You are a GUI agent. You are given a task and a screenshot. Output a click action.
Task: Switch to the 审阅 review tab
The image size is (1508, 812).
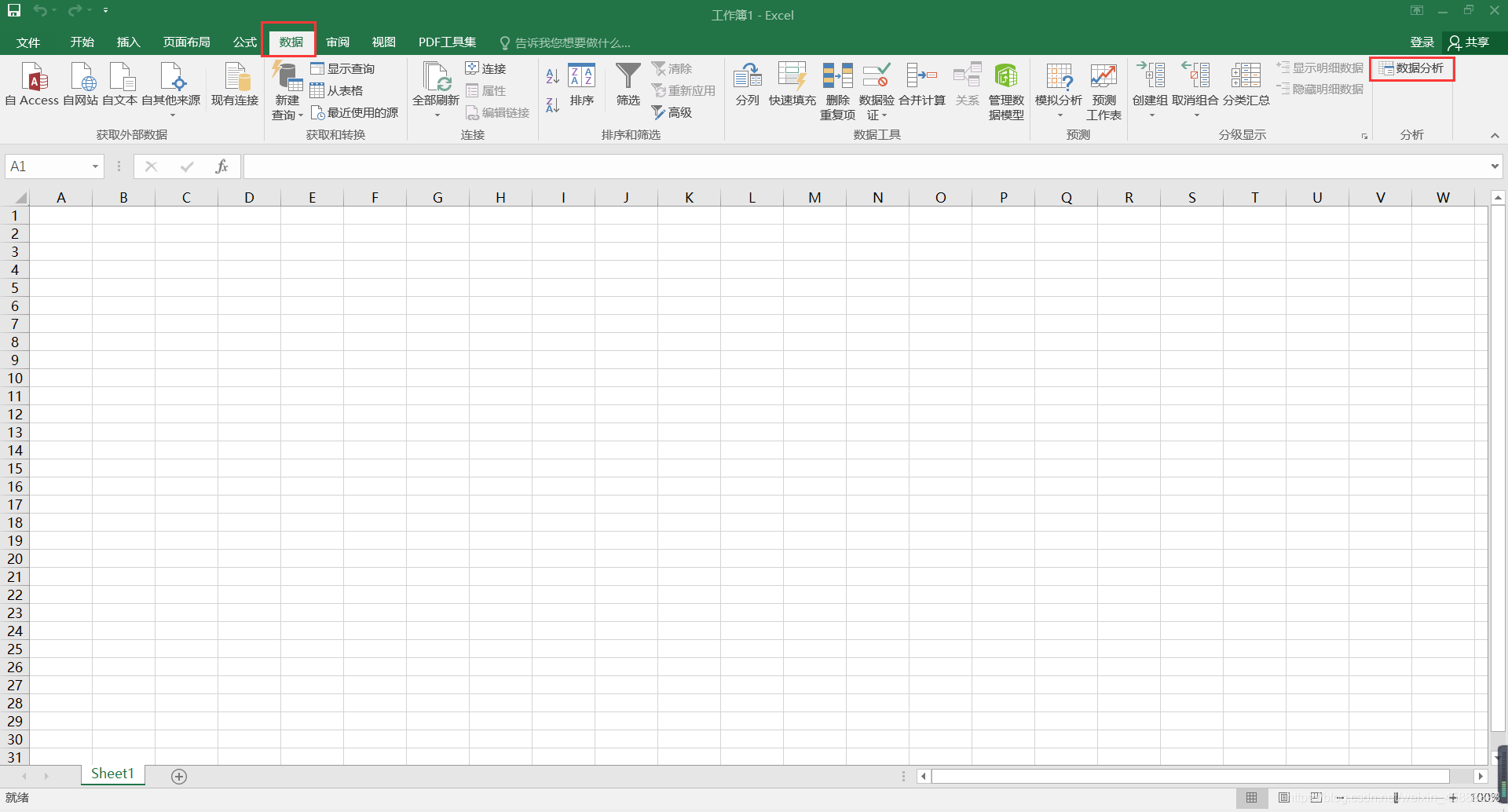pyautogui.click(x=338, y=42)
